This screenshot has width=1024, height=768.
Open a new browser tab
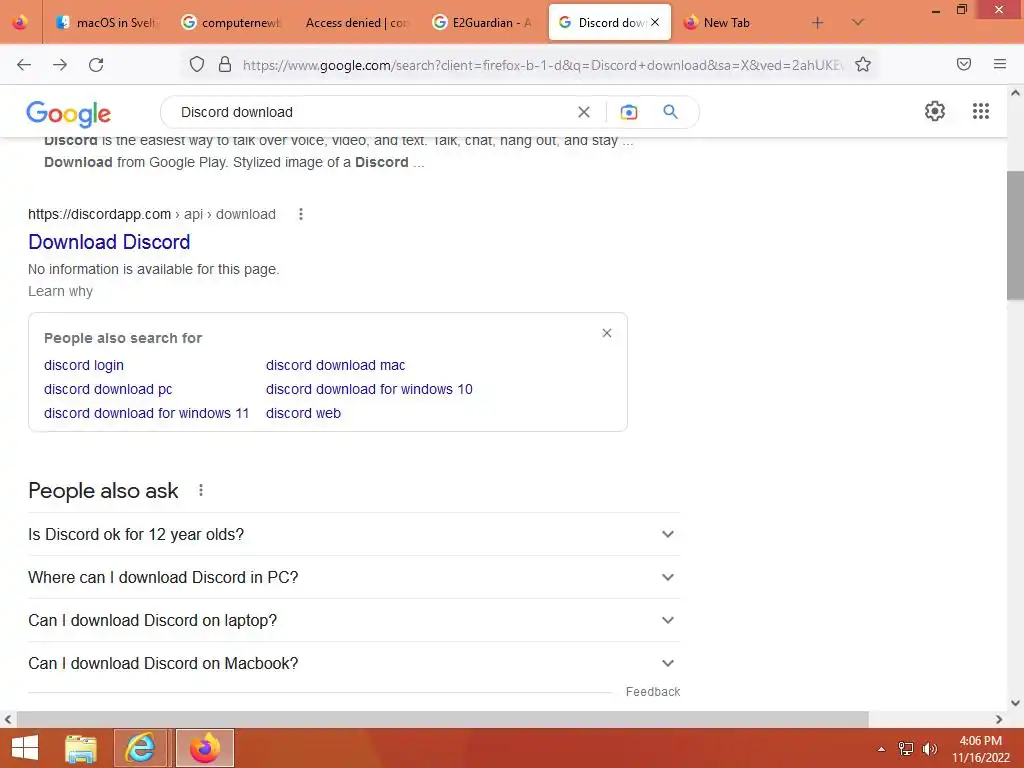817,23
